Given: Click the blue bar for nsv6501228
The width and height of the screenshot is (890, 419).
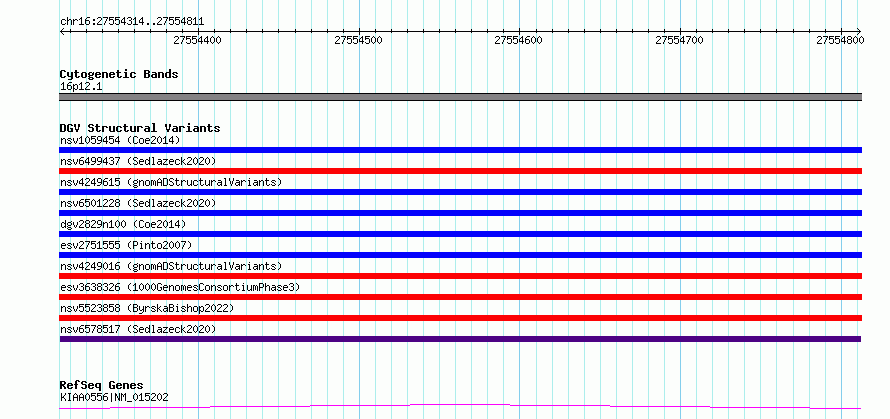Looking at the screenshot, I should [x=460, y=213].
